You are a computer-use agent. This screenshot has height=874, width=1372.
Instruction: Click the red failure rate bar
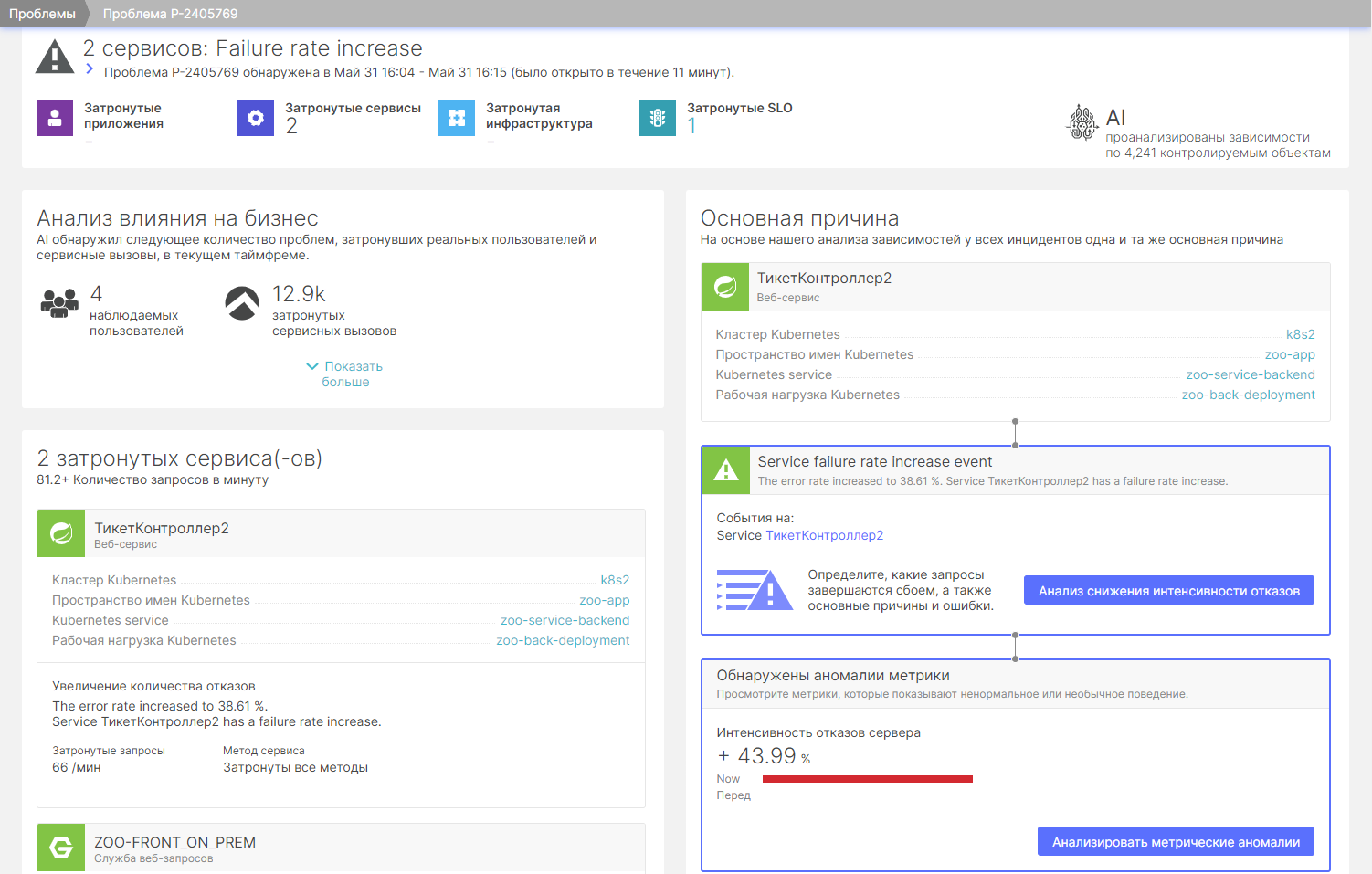tap(867, 779)
